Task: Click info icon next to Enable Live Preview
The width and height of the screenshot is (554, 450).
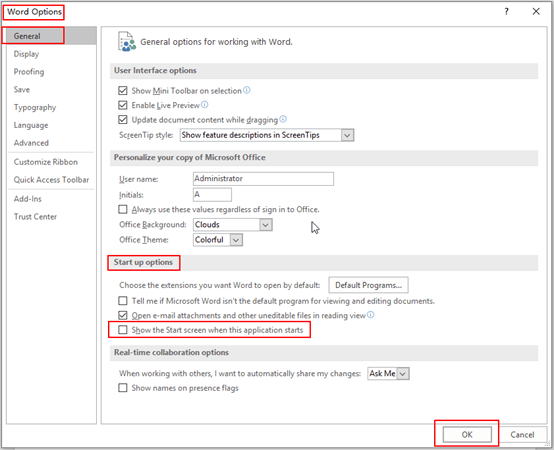Action: click(205, 105)
